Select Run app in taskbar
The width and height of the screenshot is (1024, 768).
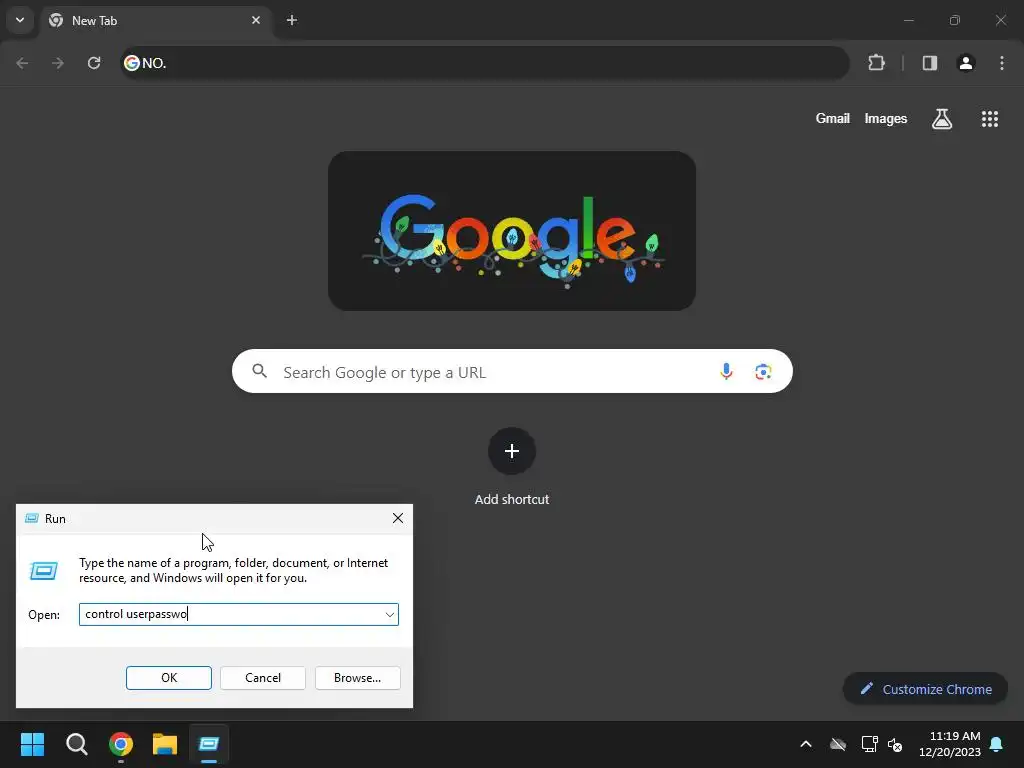pyautogui.click(x=209, y=744)
